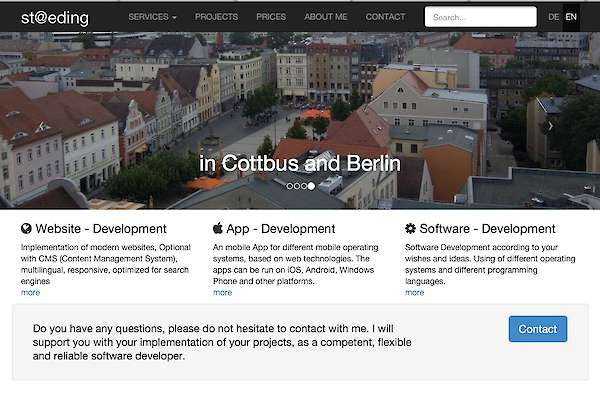Click the 'Do you have any questions' paragraph
Image resolution: width=600 pixels, height=400 pixels.
(222, 342)
